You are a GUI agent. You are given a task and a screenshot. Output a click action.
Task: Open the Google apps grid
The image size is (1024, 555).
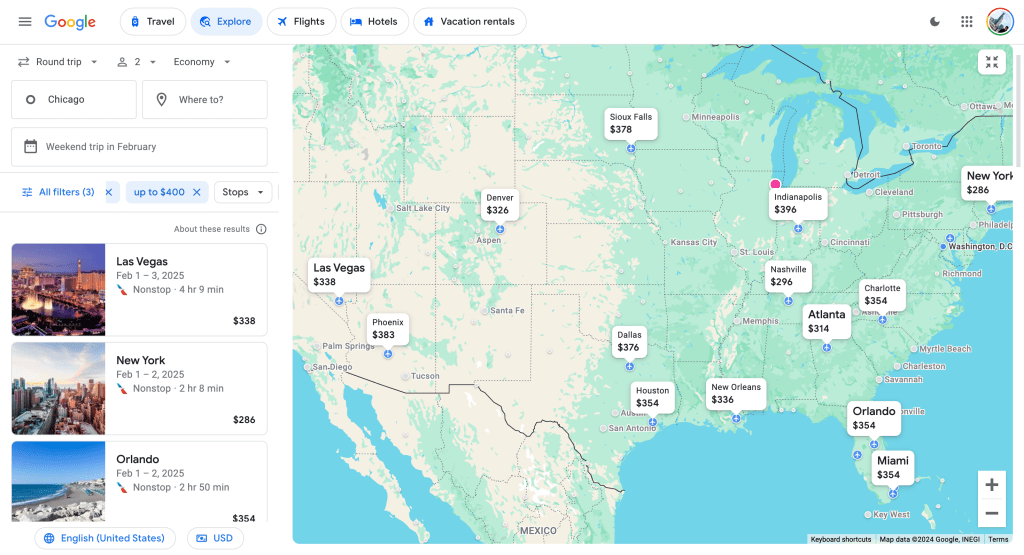pos(966,21)
